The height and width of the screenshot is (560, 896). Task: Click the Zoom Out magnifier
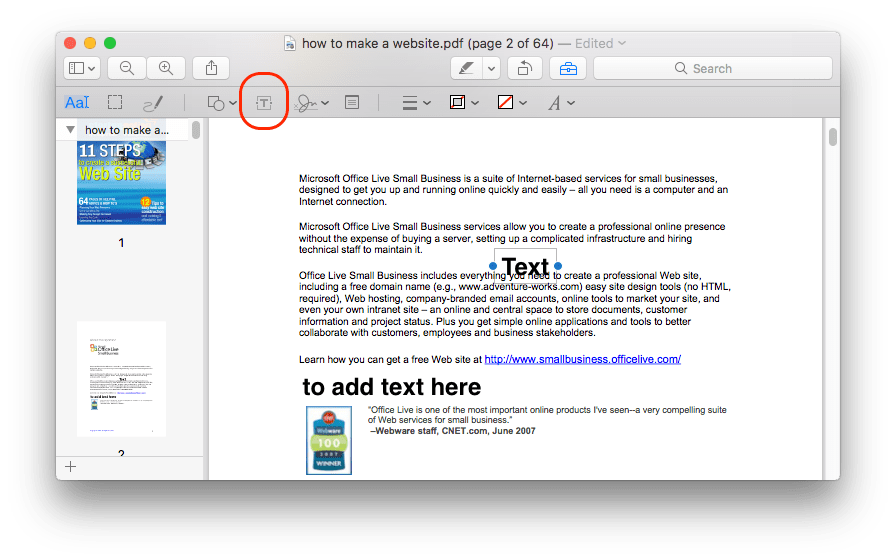tap(127, 69)
